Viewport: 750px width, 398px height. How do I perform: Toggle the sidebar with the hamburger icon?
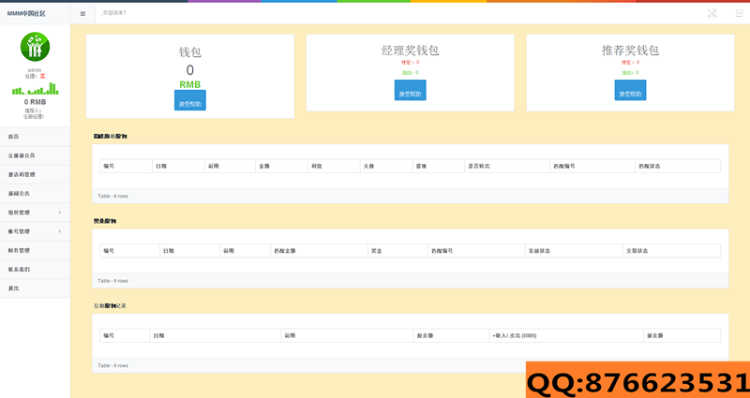point(83,14)
